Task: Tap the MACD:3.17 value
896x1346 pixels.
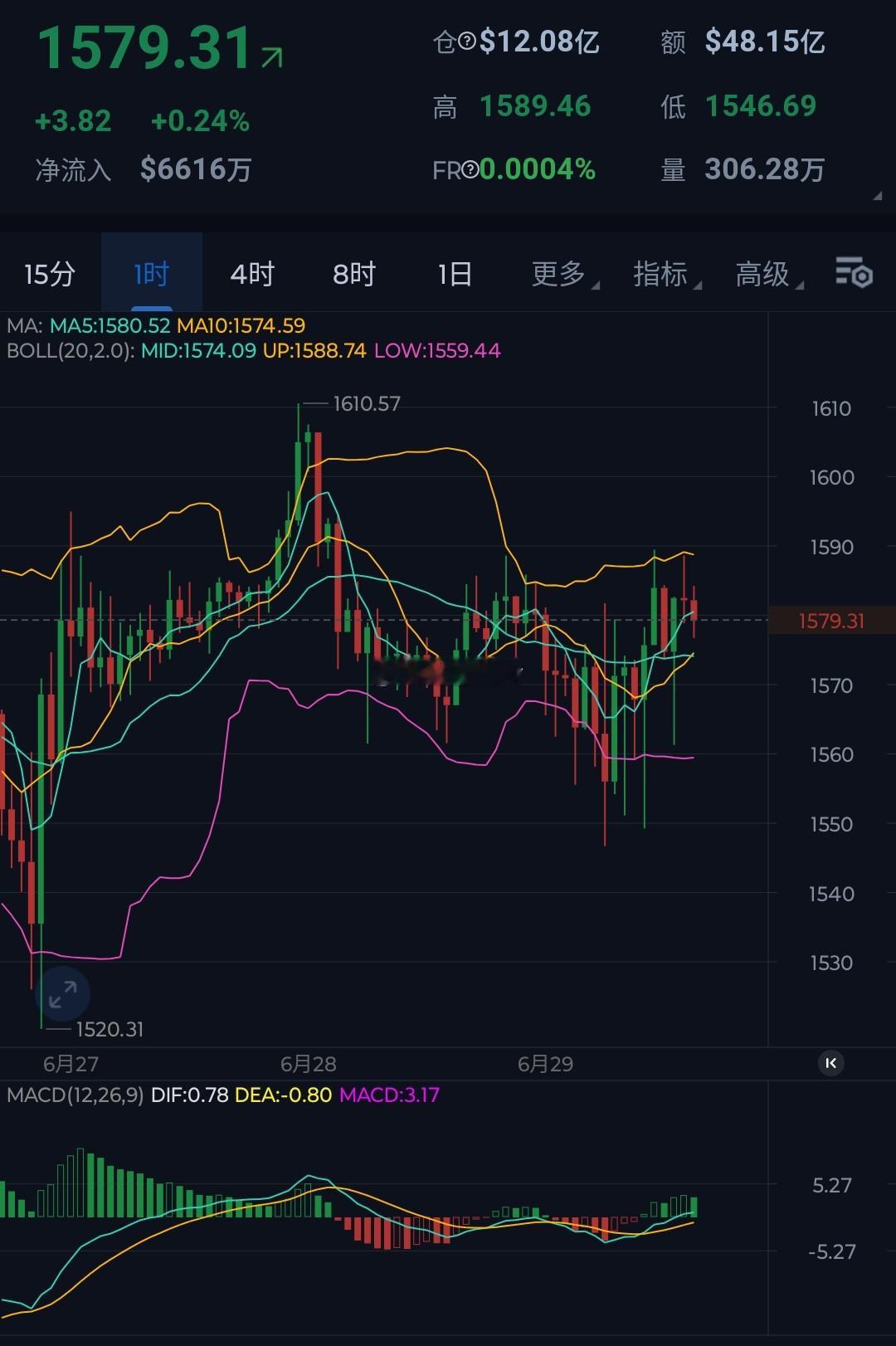Action: (389, 1095)
